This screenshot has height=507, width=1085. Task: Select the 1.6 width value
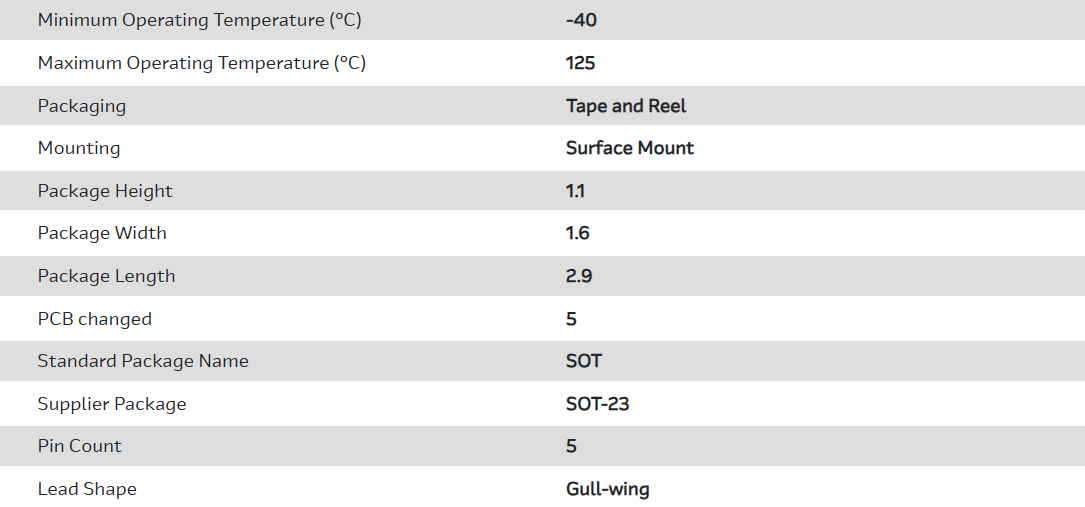point(578,233)
